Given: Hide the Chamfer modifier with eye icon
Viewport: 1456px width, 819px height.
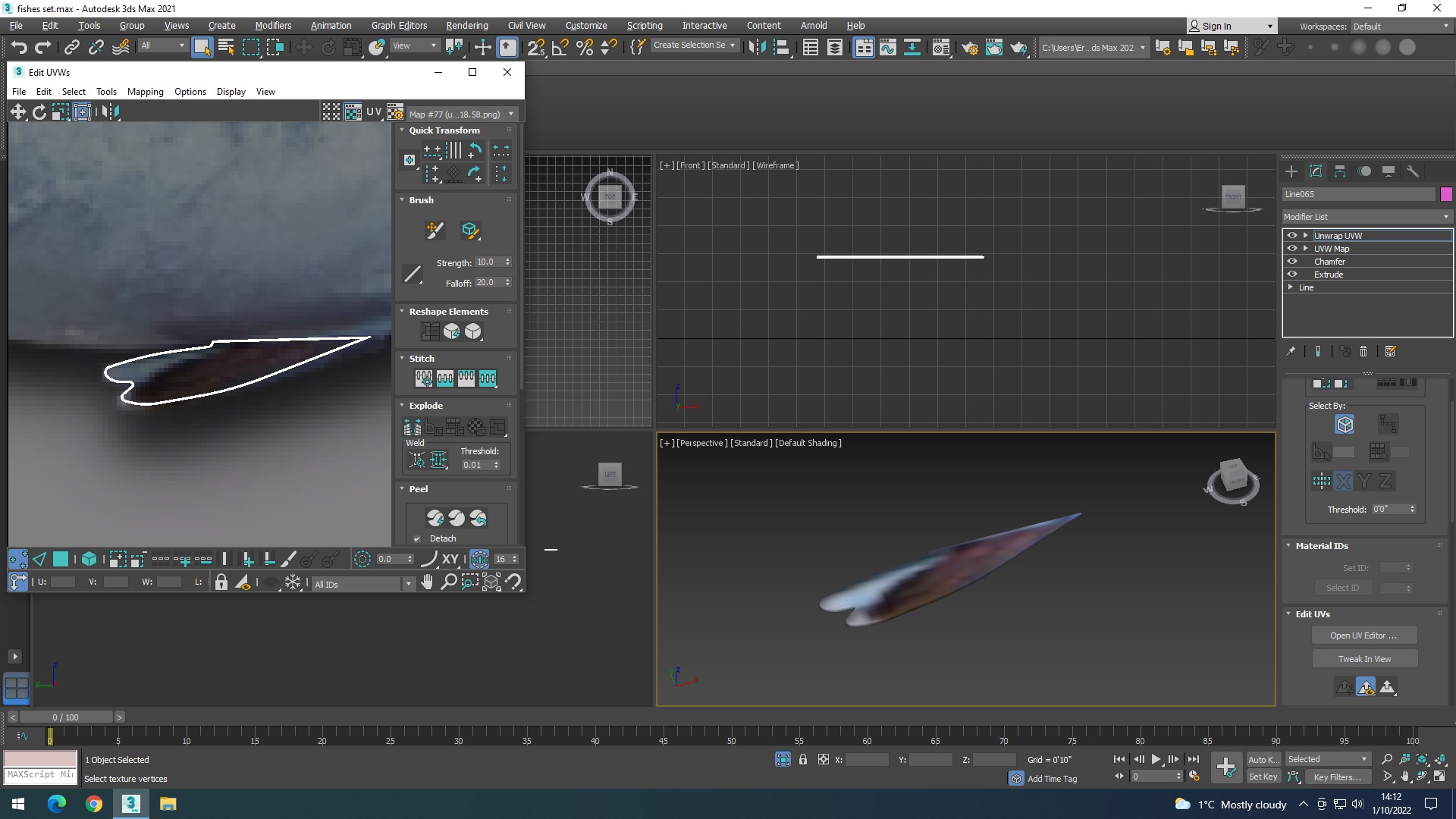Looking at the screenshot, I should coord(1292,262).
